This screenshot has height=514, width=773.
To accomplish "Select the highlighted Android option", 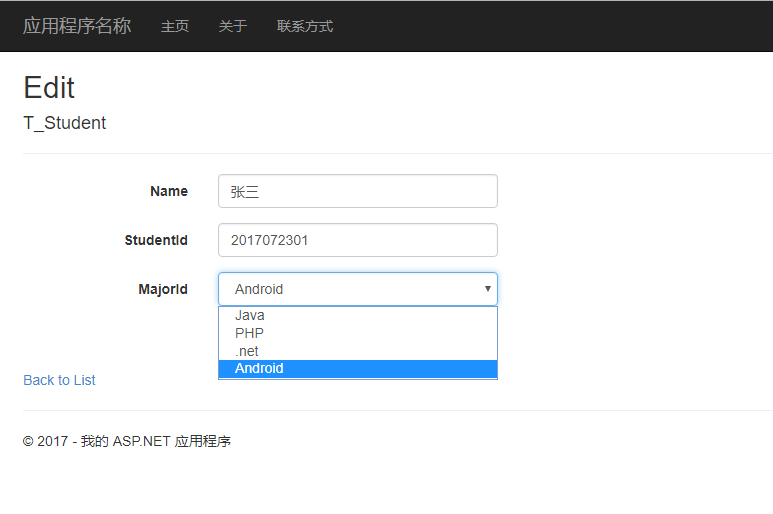I will [259, 369].
